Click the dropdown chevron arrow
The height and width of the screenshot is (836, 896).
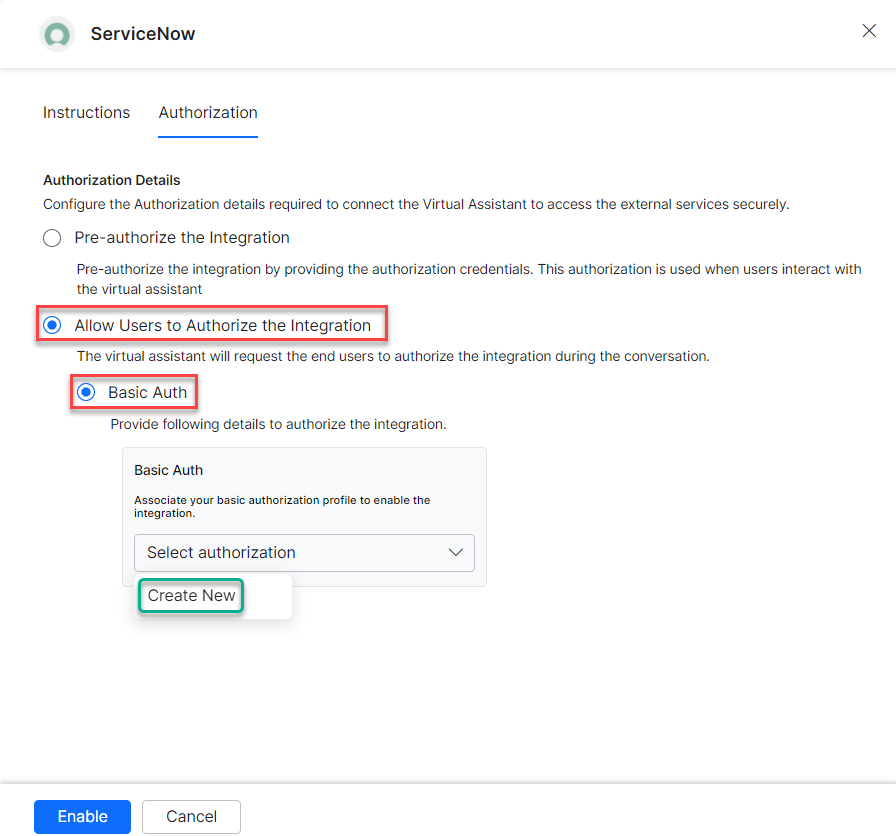coord(456,553)
